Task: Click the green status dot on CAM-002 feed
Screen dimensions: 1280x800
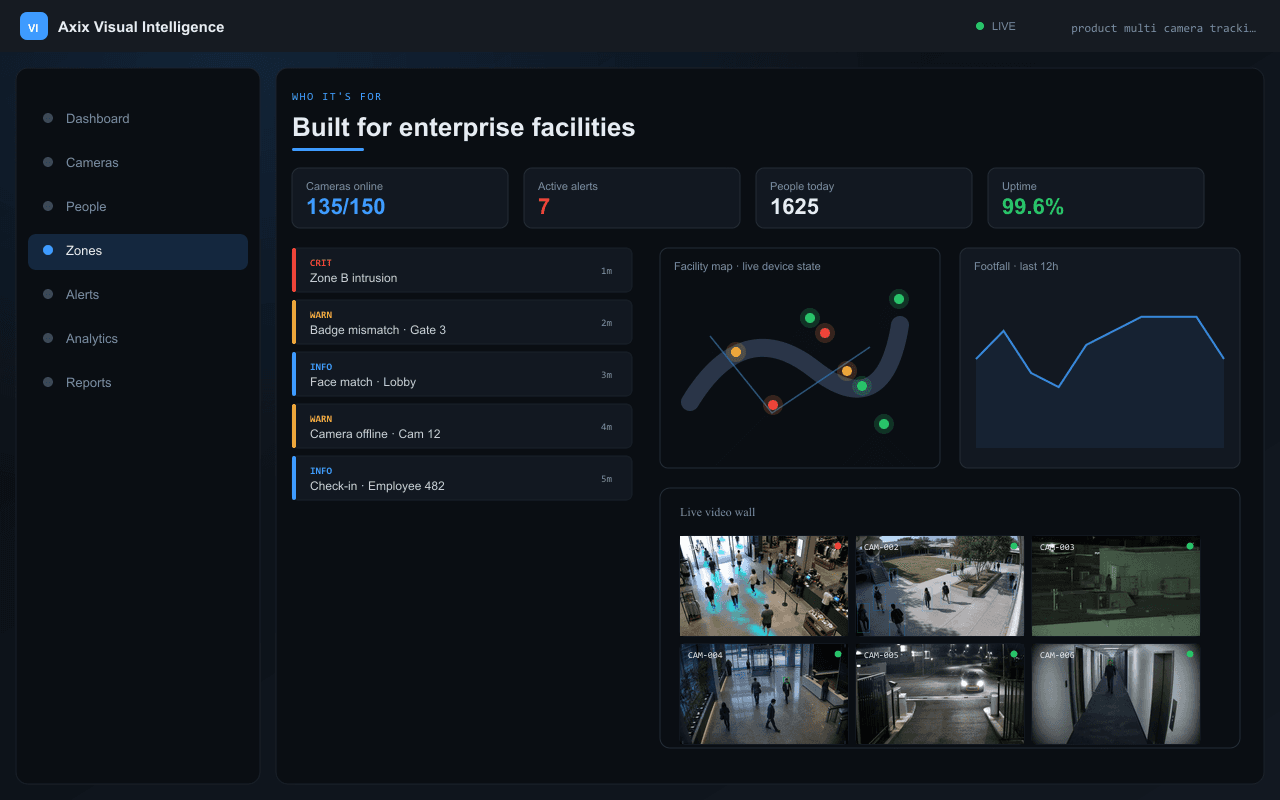Action: (1014, 546)
